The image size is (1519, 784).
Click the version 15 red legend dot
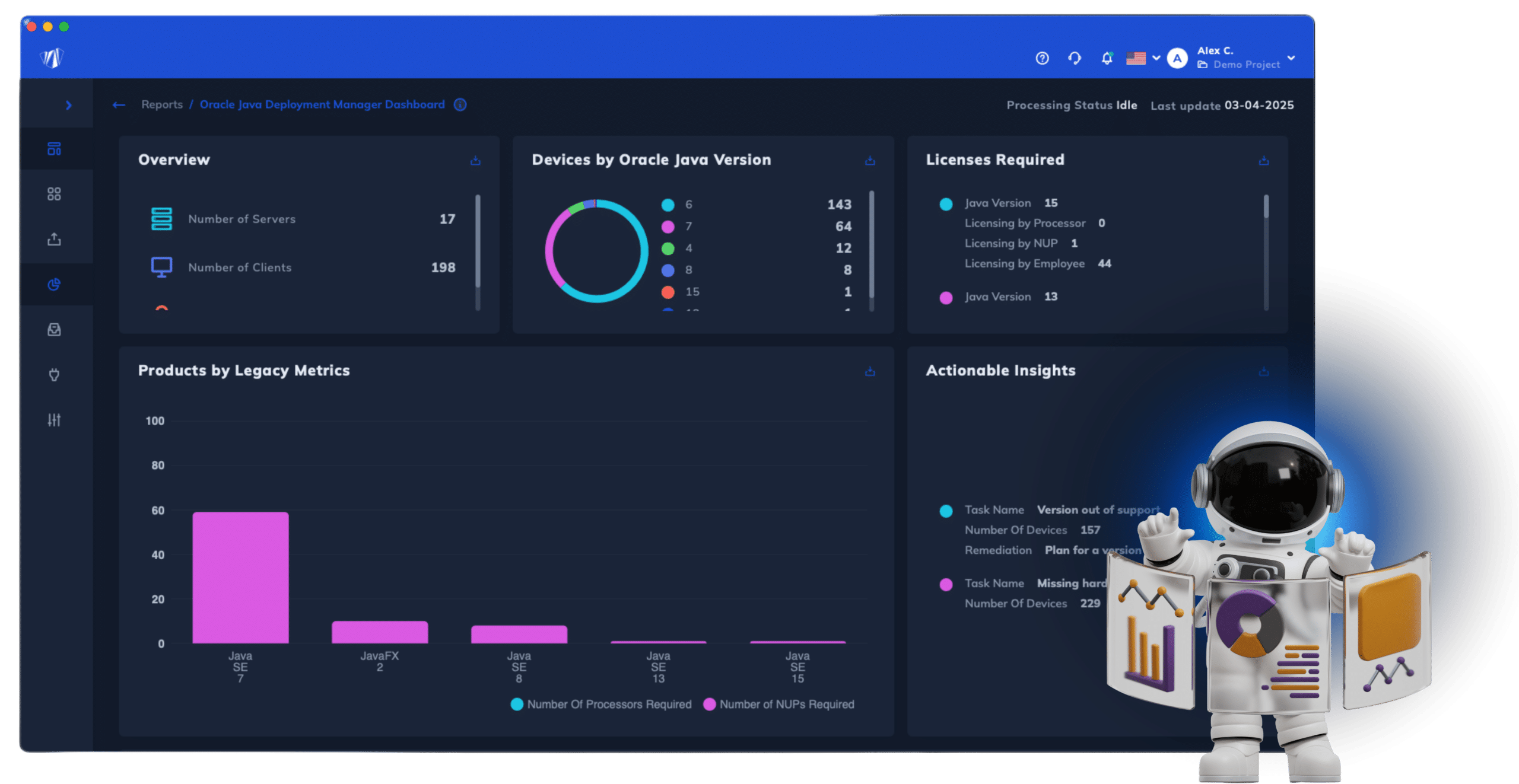point(668,292)
